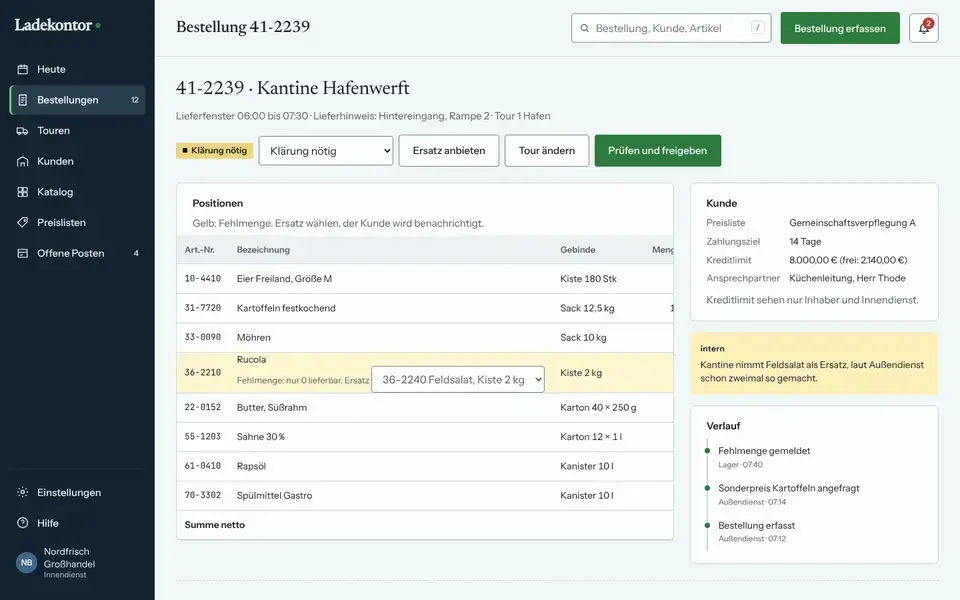Open Kunden section
This screenshot has width=960, height=600.
[77, 161]
